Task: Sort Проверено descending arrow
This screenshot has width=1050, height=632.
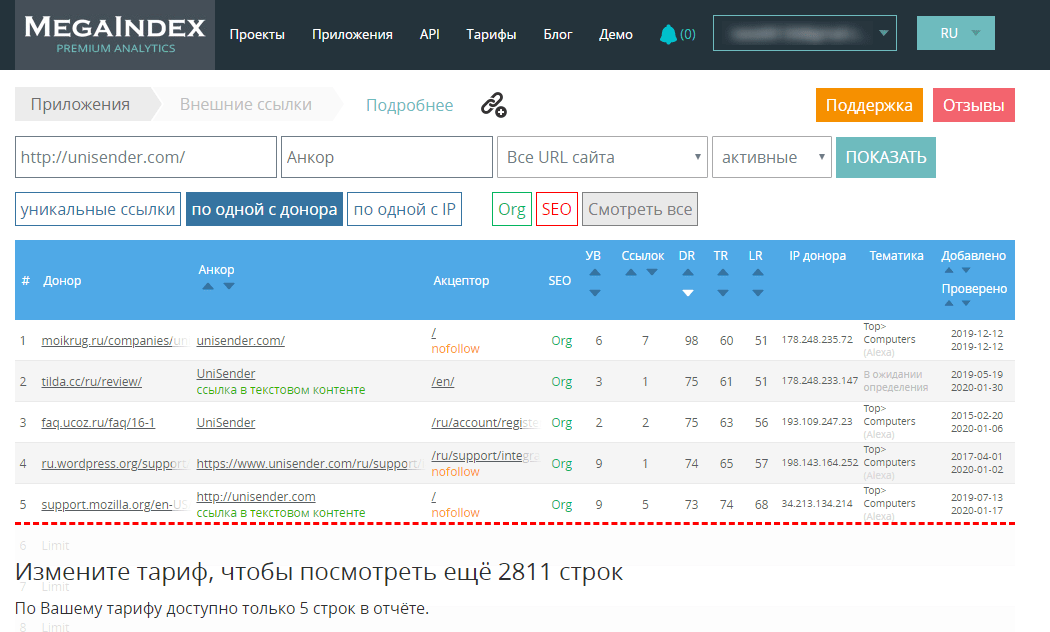Action: (x=966, y=303)
